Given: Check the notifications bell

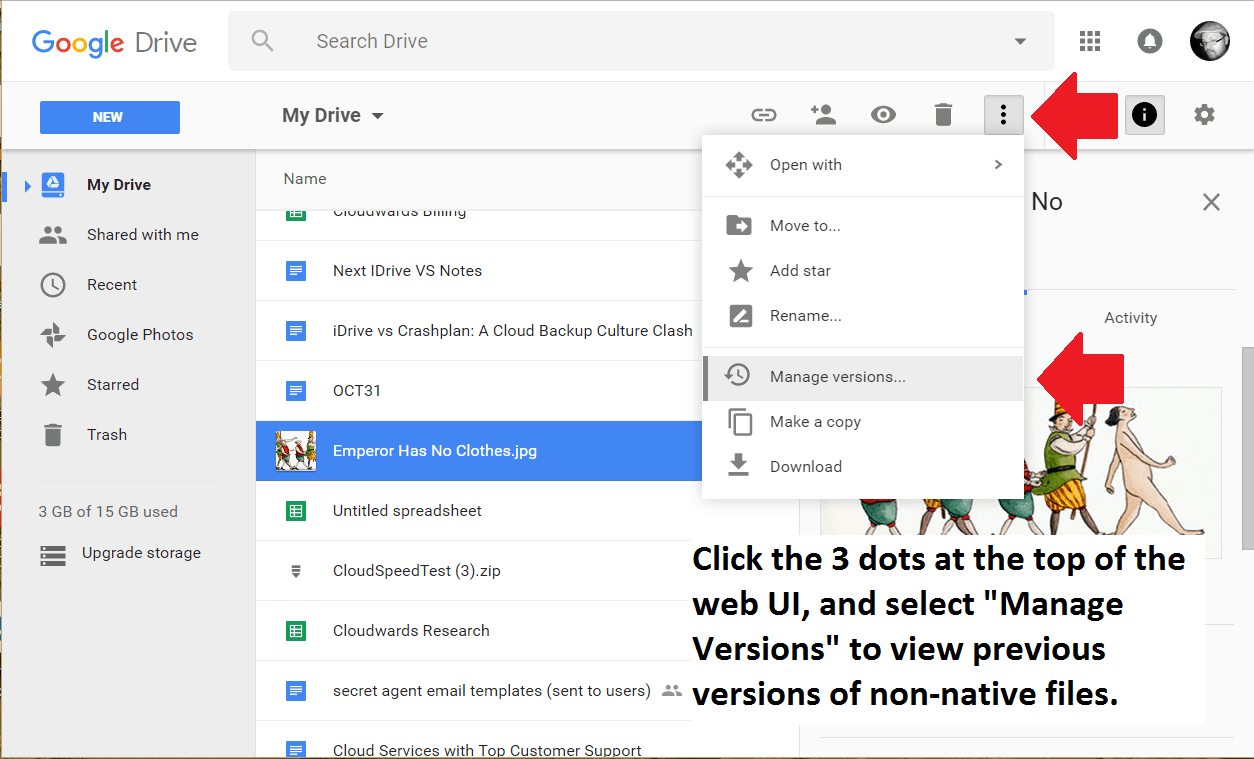Looking at the screenshot, I should coord(1150,41).
